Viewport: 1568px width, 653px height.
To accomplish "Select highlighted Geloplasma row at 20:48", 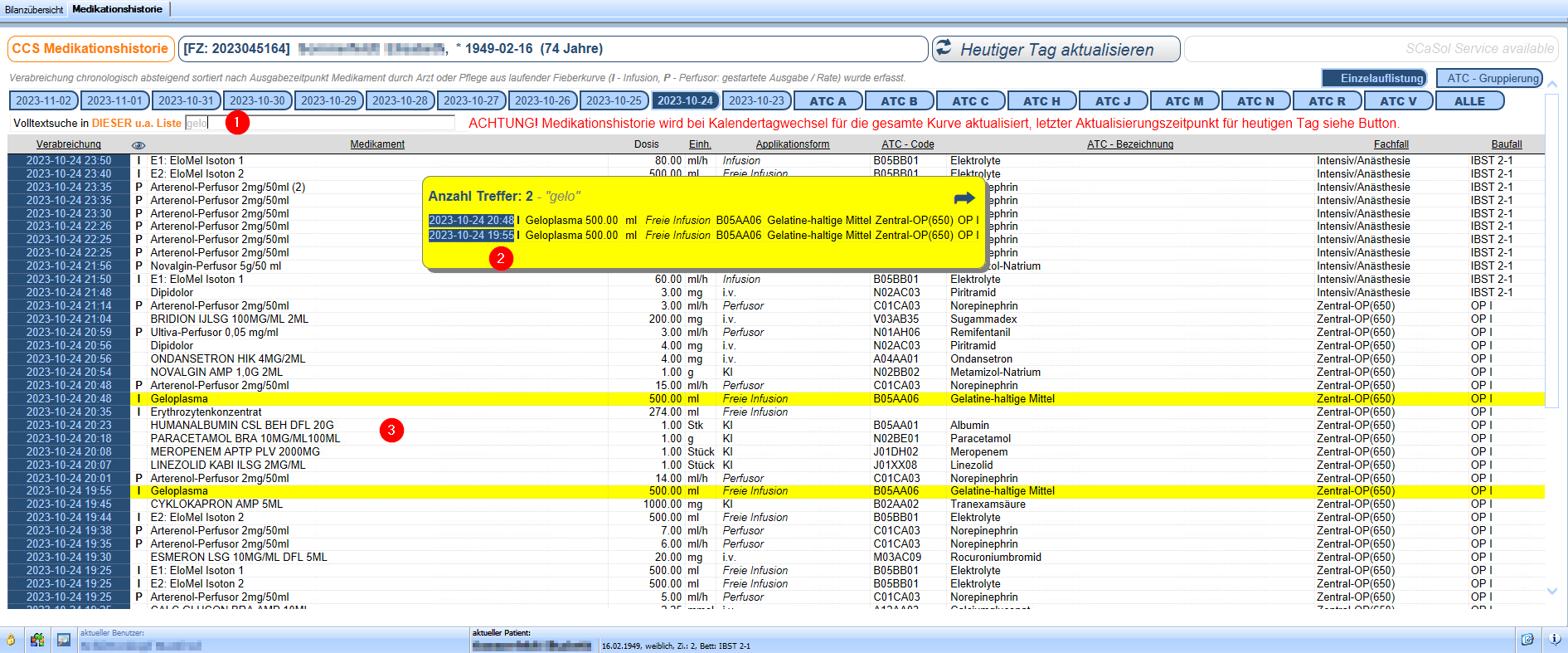I will click(x=776, y=399).
